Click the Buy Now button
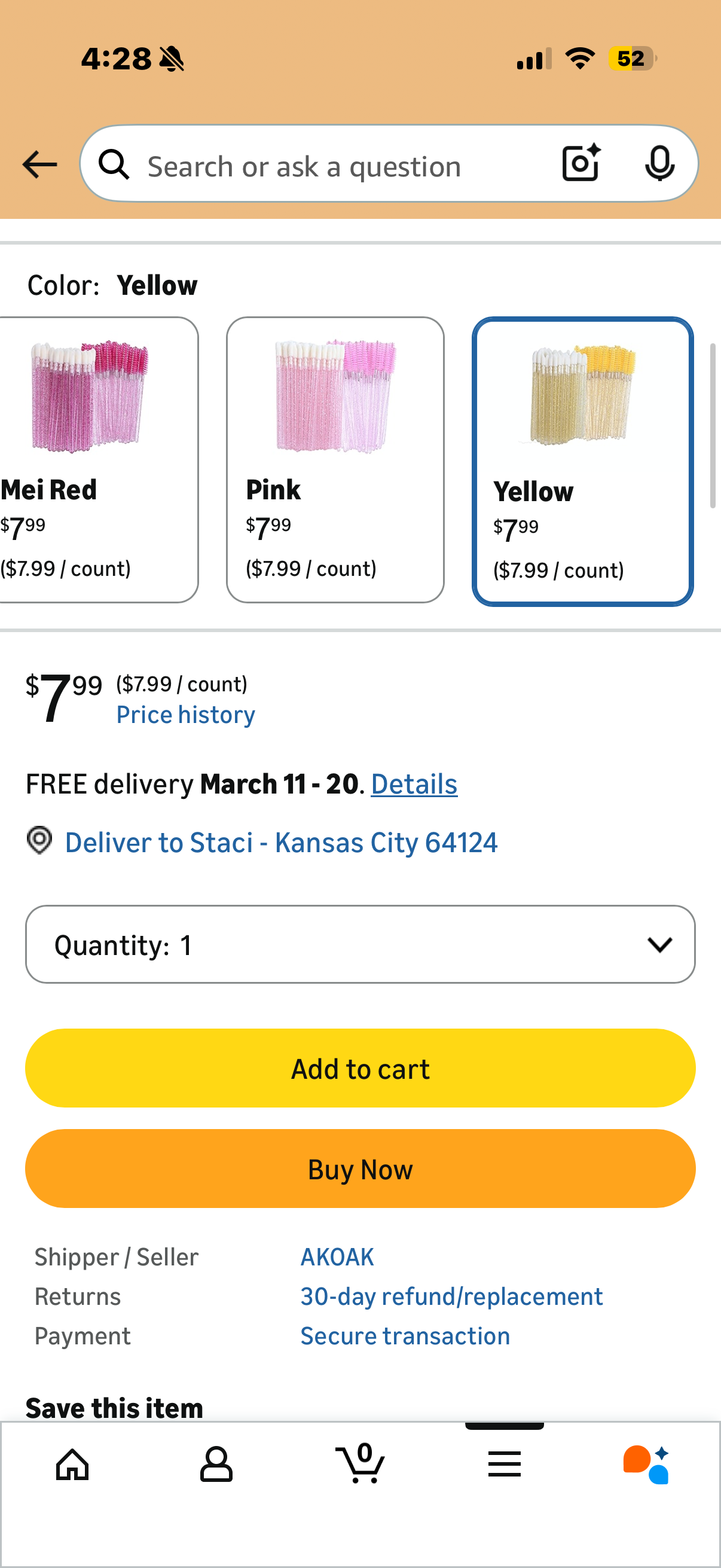 (x=360, y=1169)
